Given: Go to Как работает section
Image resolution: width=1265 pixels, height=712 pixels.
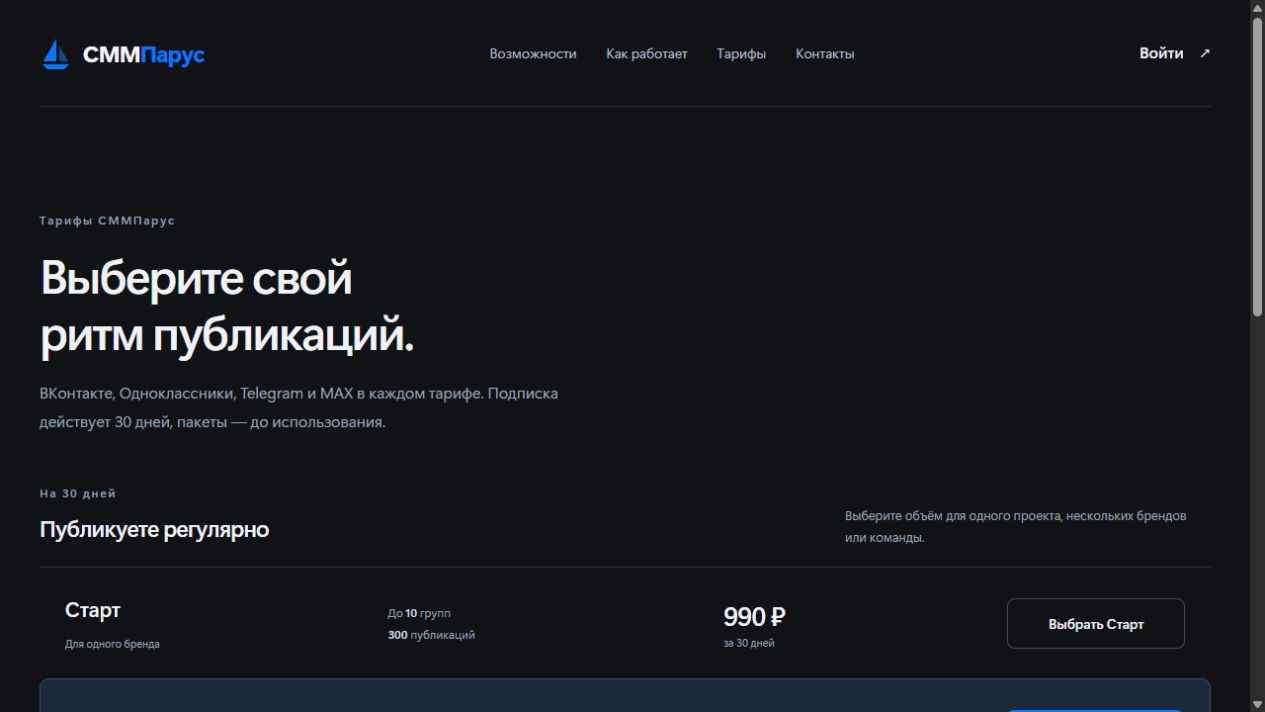Looking at the screenshot, I should click(x=647, y=54).
